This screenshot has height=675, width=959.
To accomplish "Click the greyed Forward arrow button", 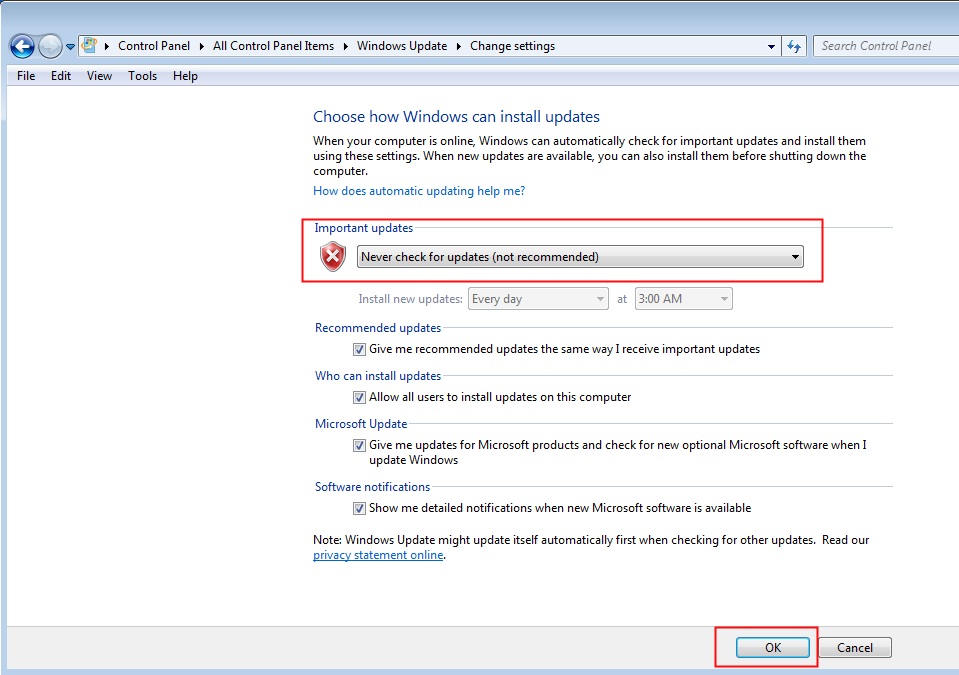I will pos(50,46).
